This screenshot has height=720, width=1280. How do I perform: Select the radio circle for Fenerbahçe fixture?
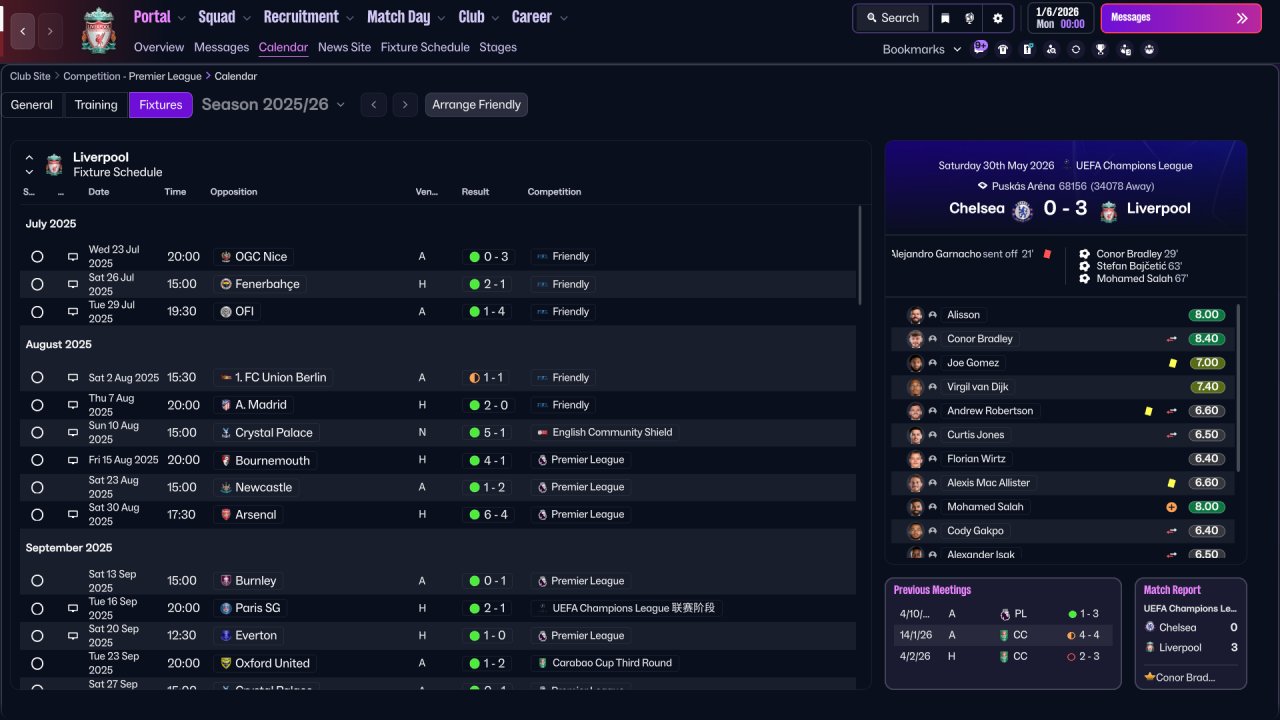37,284
